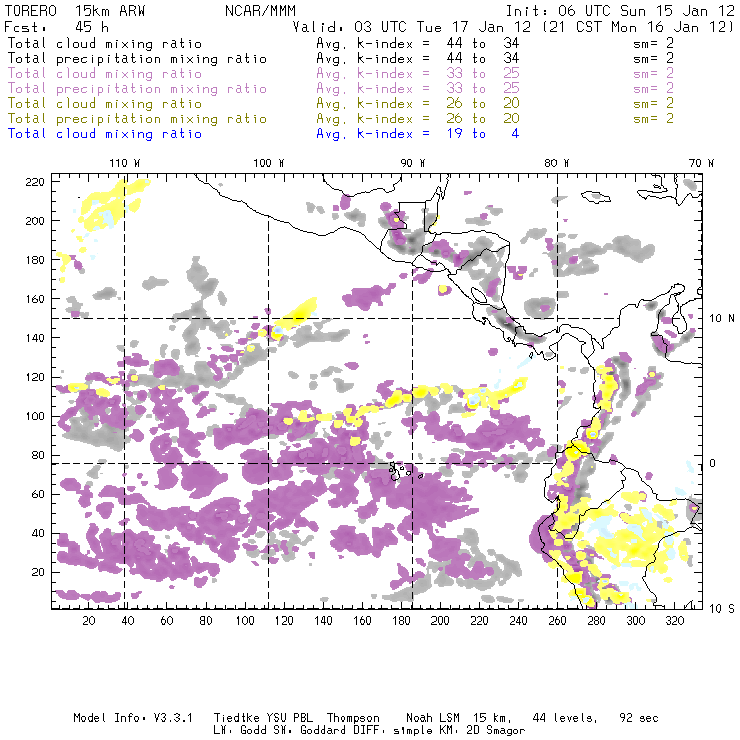The image size is (740, 740).
Task: Click "60" on the vertical axis
Action: [39, 495]
